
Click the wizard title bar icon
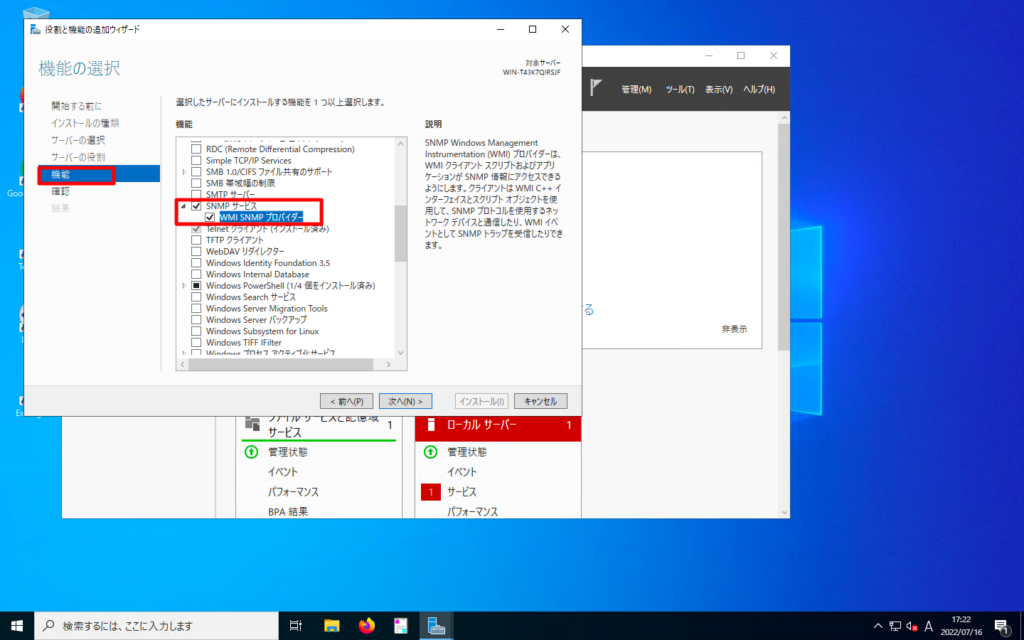(36, 29)
